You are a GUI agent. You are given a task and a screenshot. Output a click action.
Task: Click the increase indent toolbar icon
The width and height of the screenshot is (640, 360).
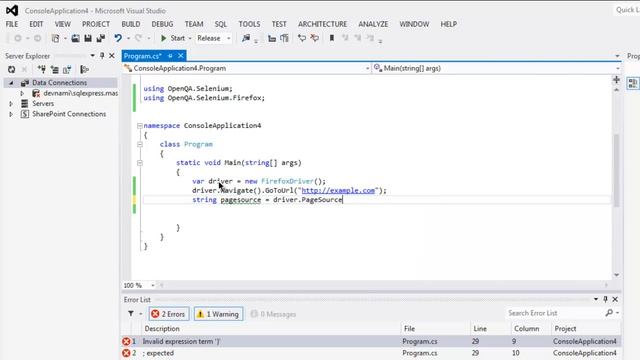pos(284,38)
